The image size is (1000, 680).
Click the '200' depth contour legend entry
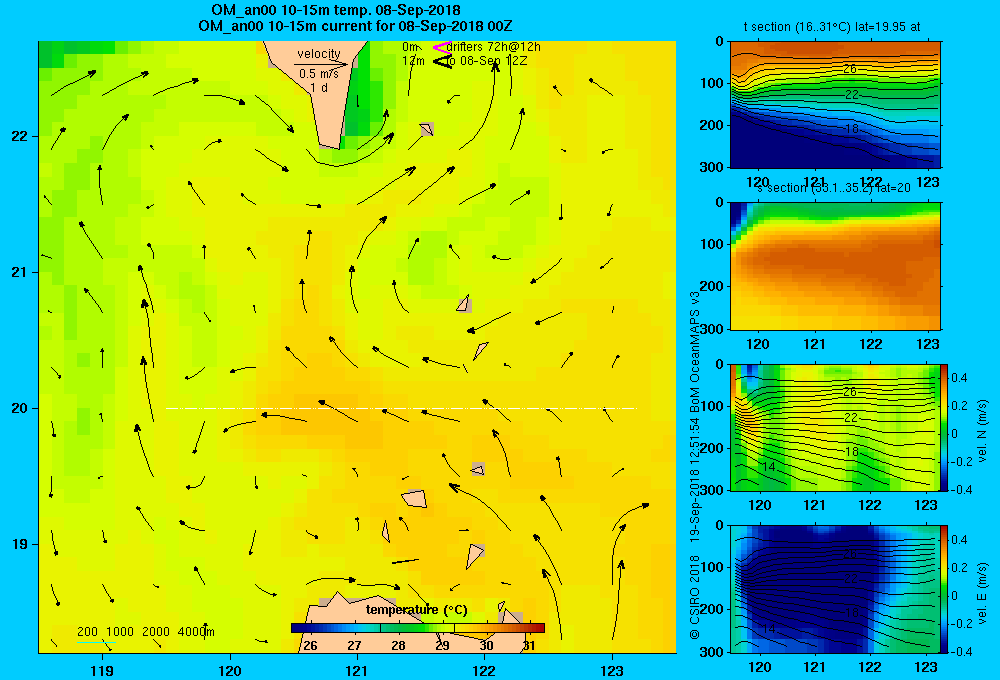87,632
